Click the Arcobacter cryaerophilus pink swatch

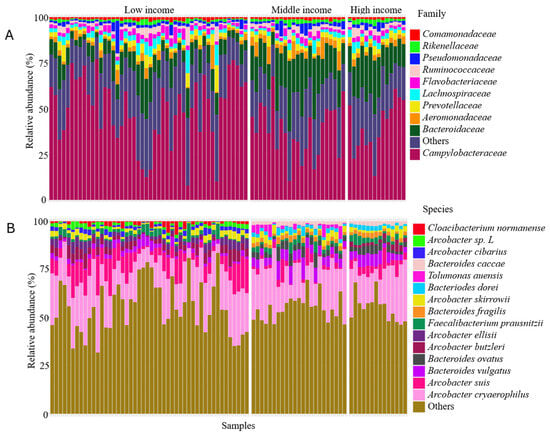pos(419,395)
